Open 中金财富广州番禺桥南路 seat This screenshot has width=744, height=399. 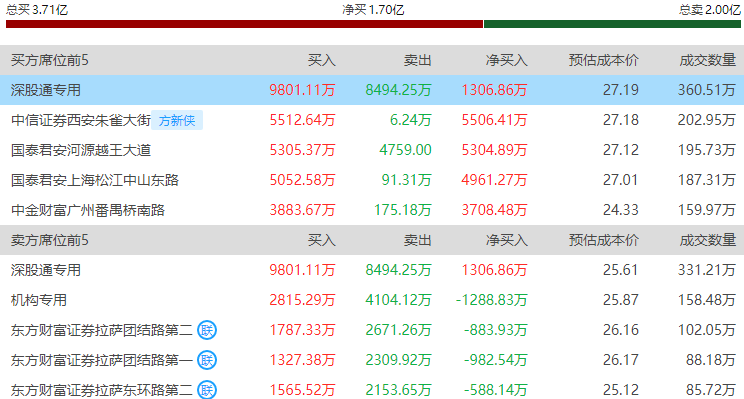[x=88, y=210]
